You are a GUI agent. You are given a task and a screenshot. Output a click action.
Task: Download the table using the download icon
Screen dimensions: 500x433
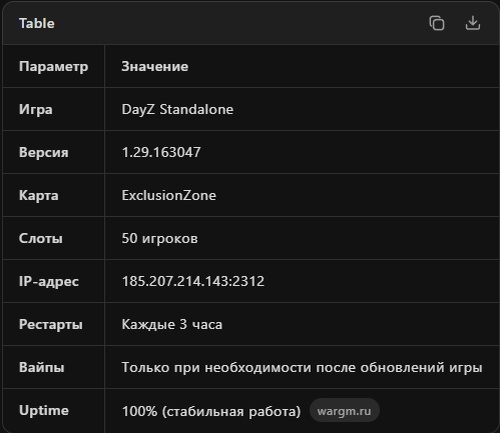(x=473, y=23)
